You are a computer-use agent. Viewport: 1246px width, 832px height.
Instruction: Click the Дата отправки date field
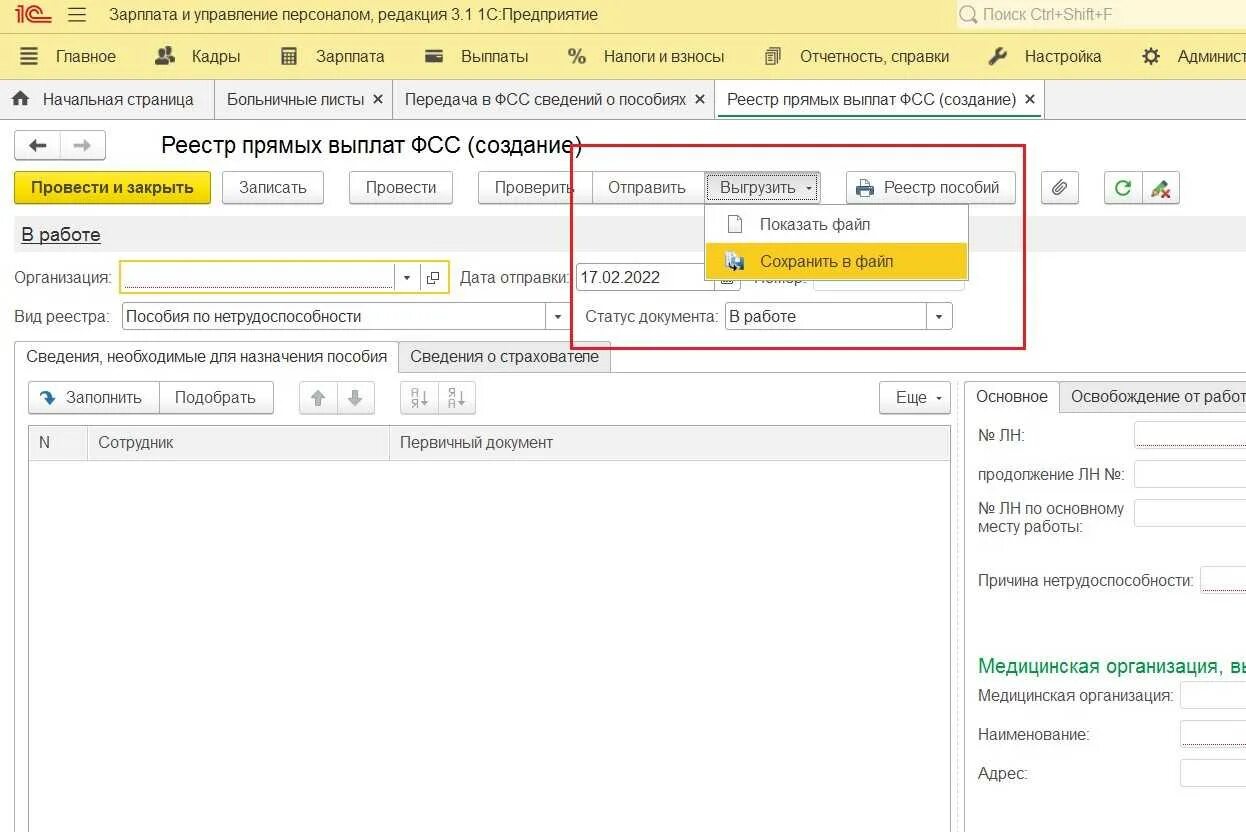point(645,277)
